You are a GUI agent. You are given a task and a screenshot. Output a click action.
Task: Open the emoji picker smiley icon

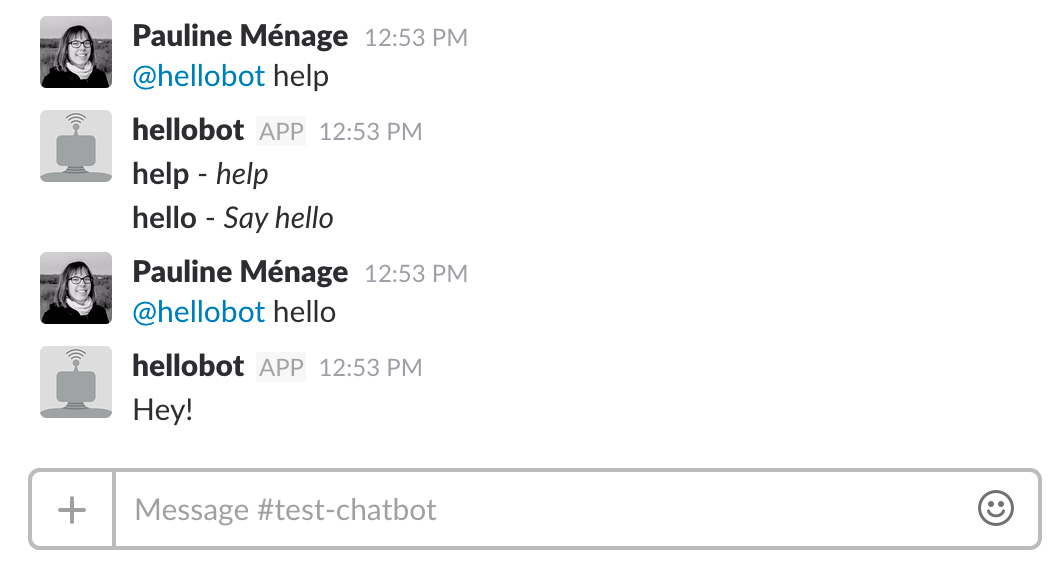coord(995,509)
